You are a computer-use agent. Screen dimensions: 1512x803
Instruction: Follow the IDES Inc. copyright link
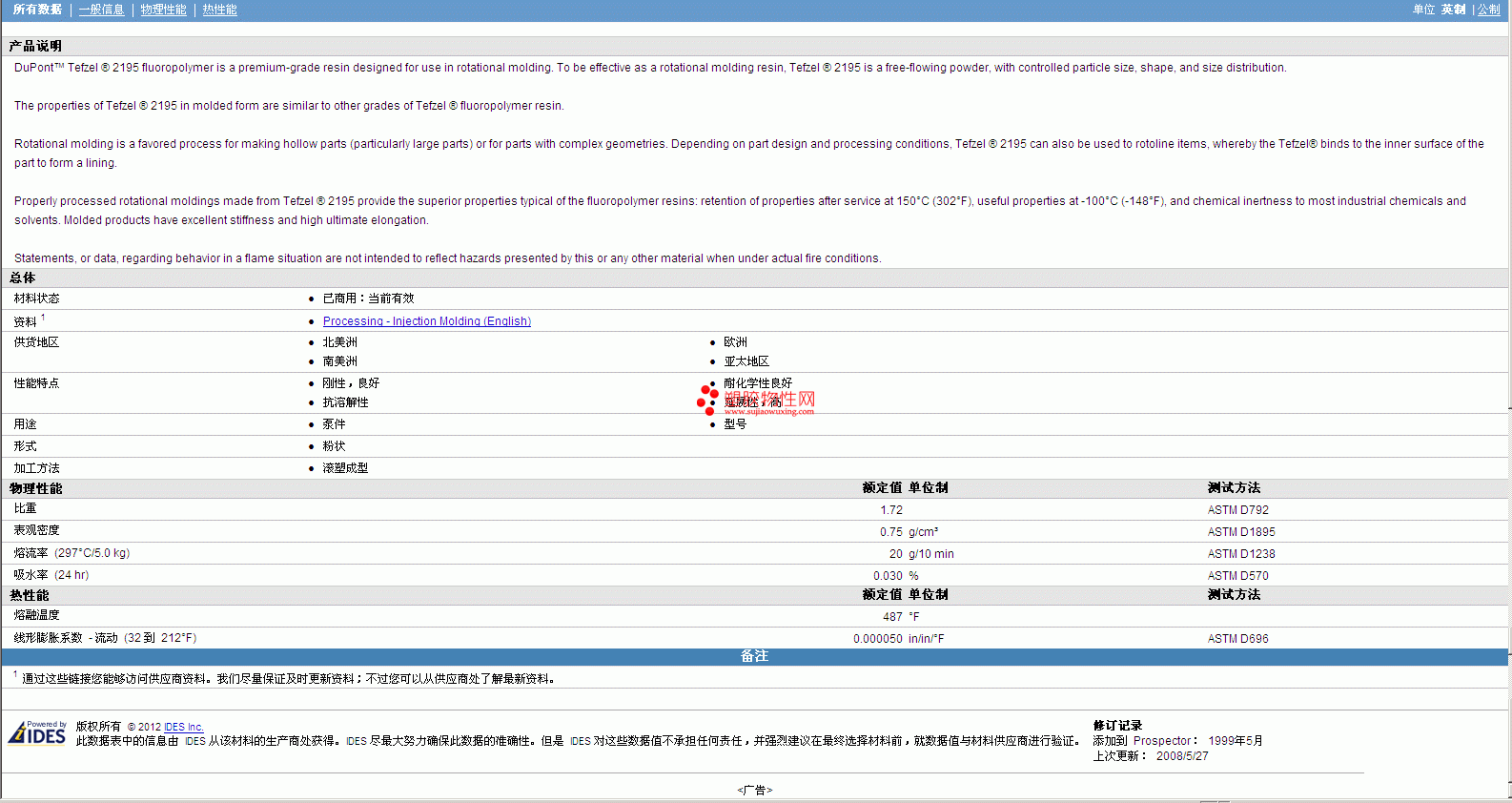point(184,727)
